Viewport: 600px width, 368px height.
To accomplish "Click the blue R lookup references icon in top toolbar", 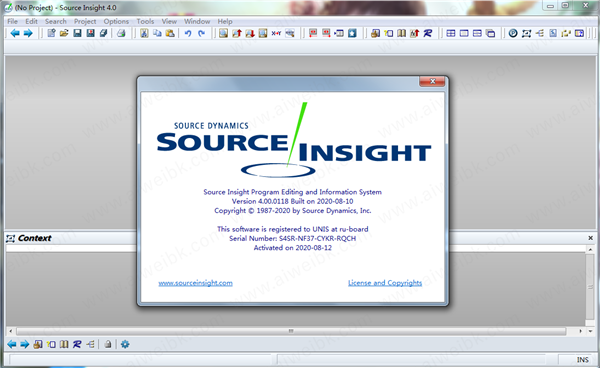I will click(428, 33).
